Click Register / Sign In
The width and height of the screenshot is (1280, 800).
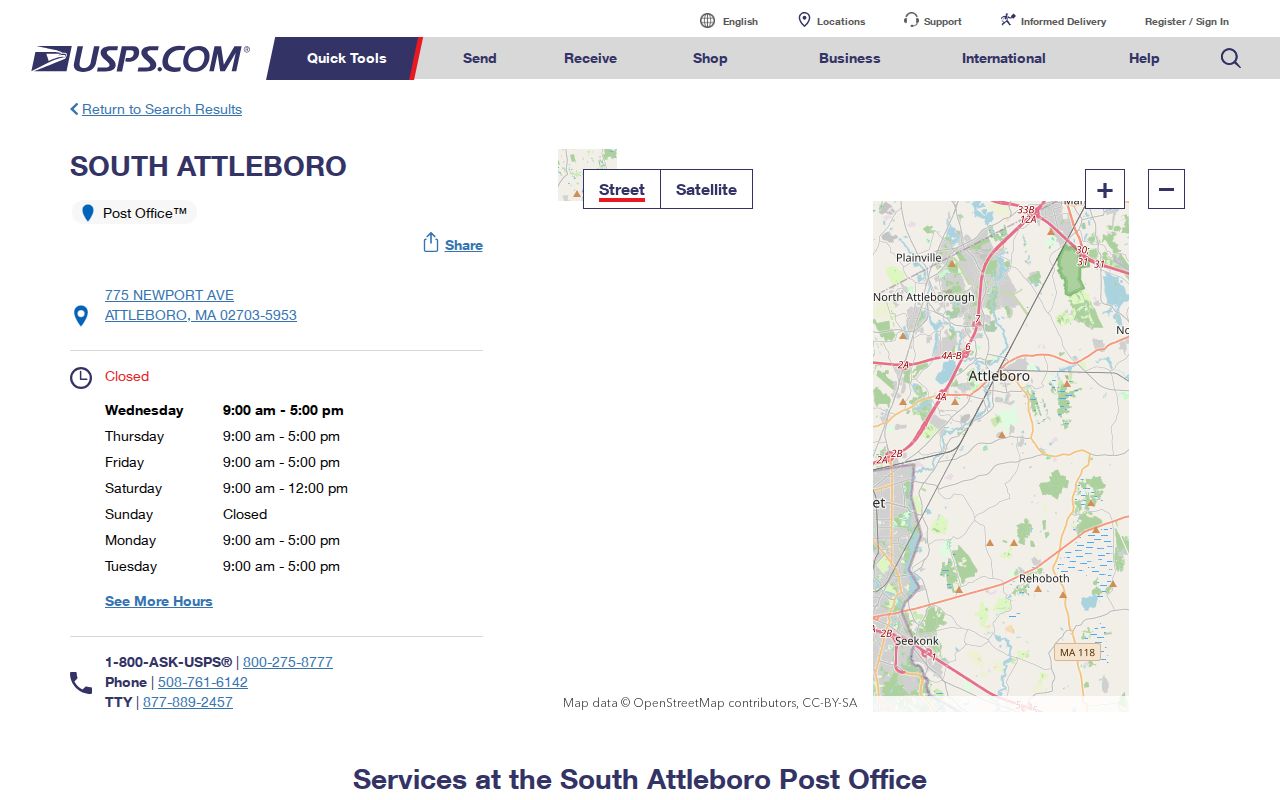pyautogui.click(x=1187, y=21)
